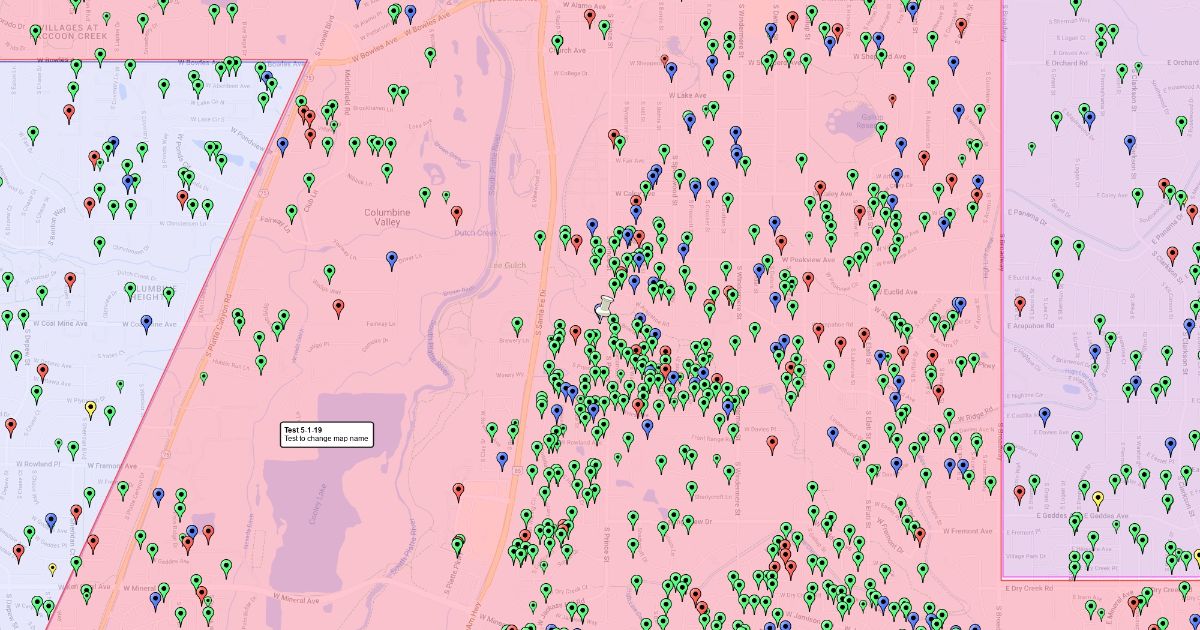This screenshot has width=1200, height=630.
Task: Click the small green pin below Hubble Run Ln
Action: click(204, 378)
